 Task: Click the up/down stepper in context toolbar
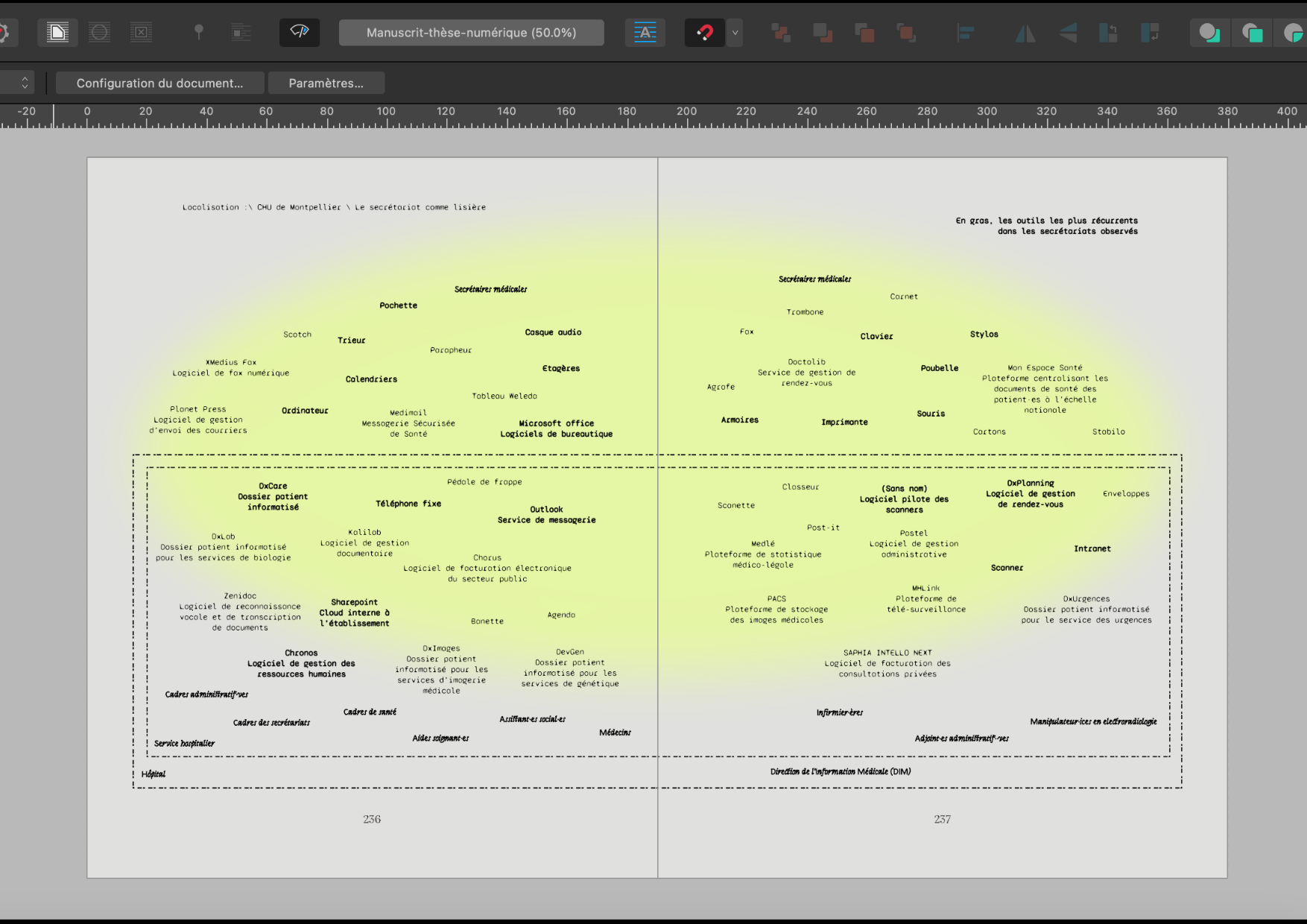coord(25,83)
